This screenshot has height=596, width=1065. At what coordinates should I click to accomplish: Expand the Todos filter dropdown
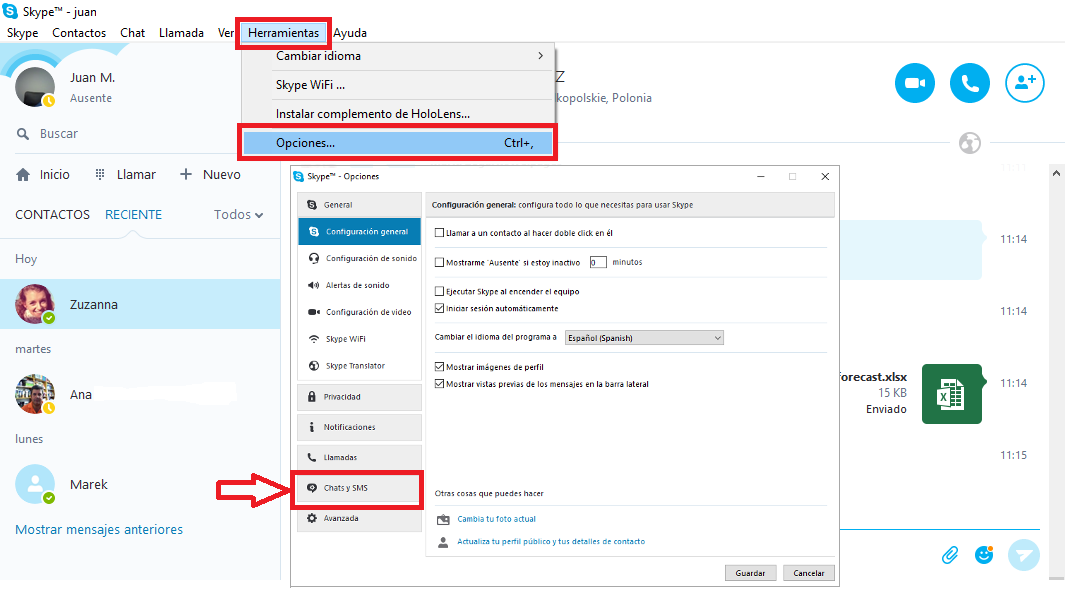click(238, 215)
